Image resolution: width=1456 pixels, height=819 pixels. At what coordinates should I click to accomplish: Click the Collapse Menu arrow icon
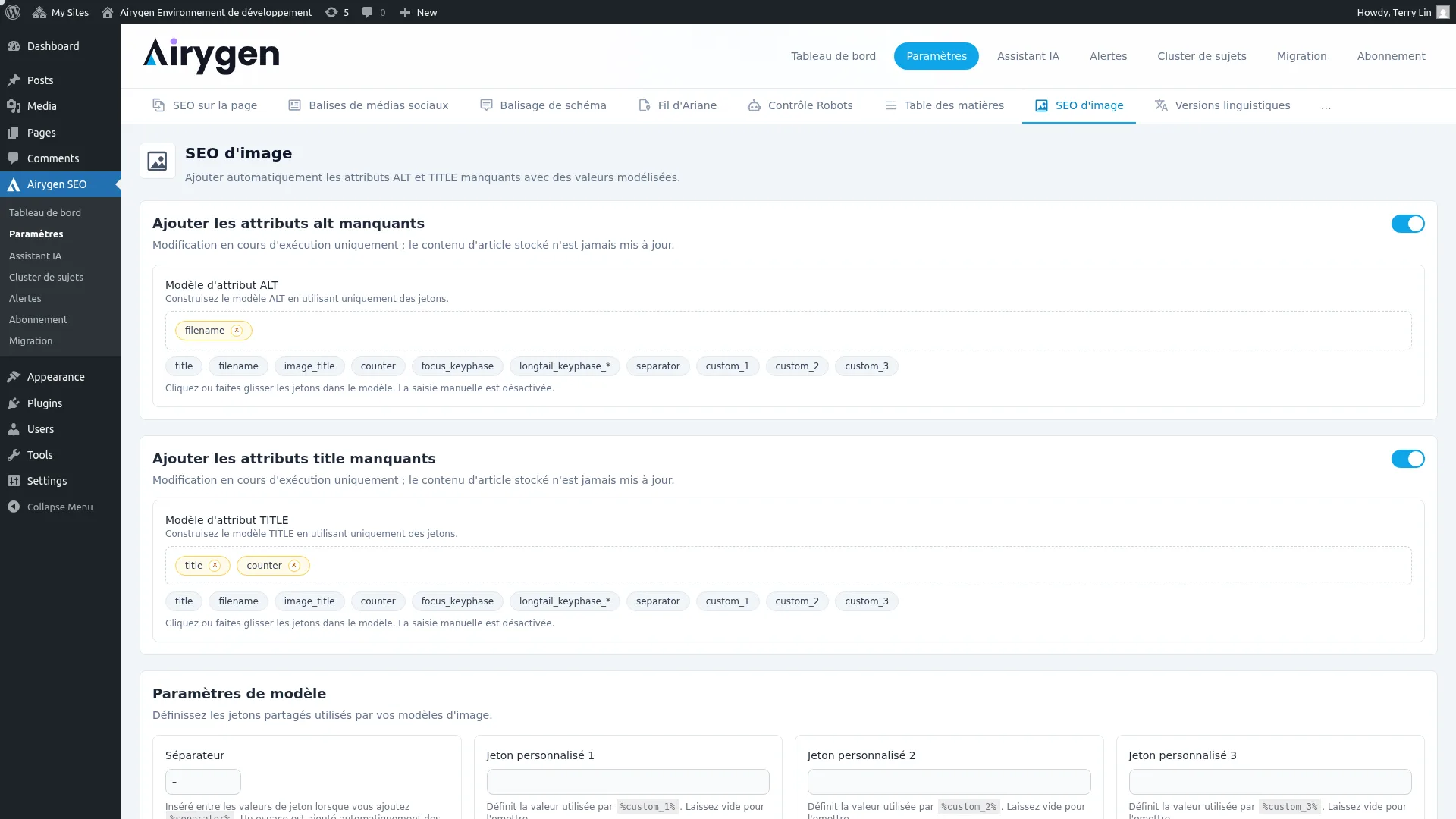(x=14, y=507)
